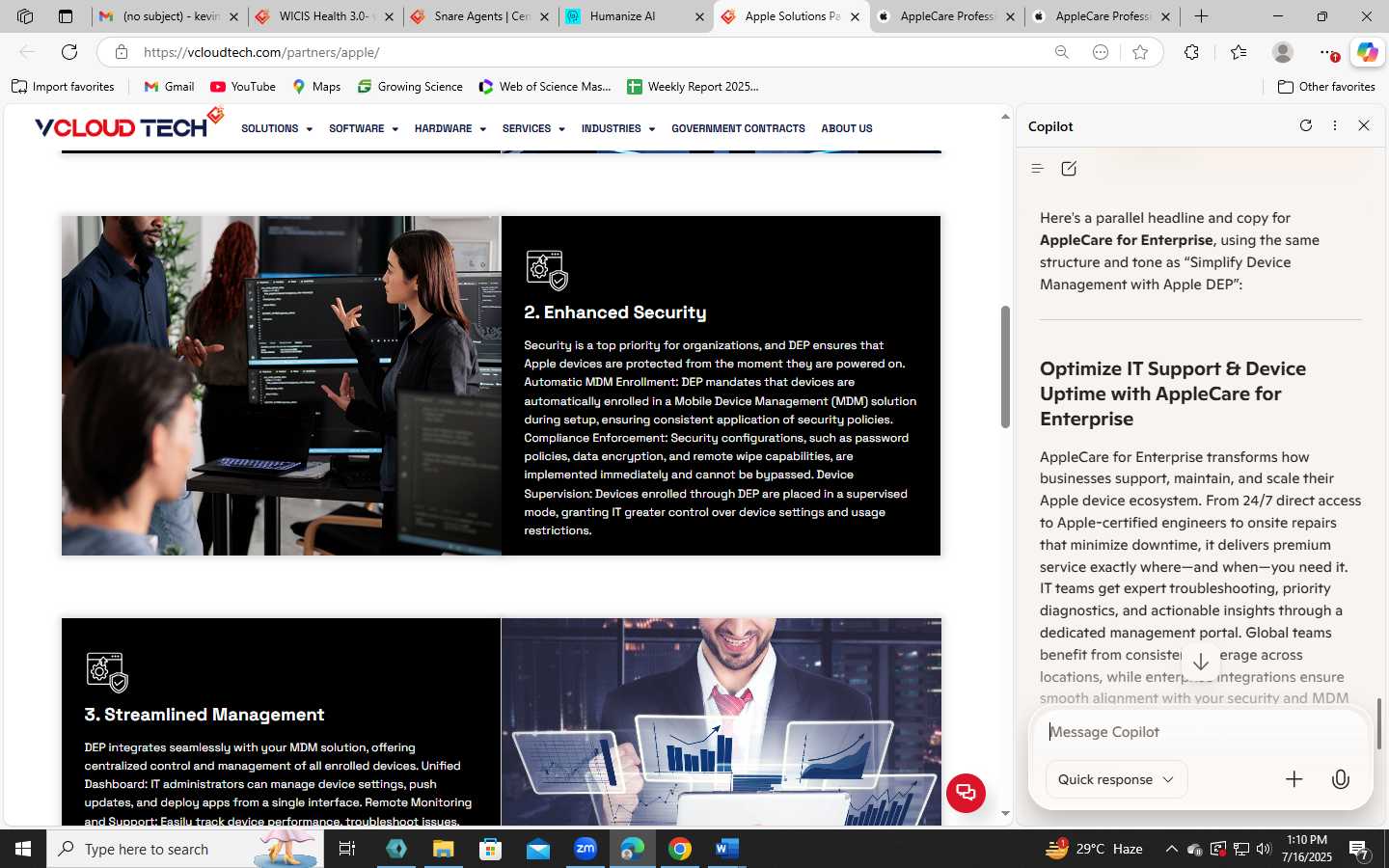Screen dimensions: 1389x868
Task: Click the Message Copilot input field
Action: (1200, 732)
